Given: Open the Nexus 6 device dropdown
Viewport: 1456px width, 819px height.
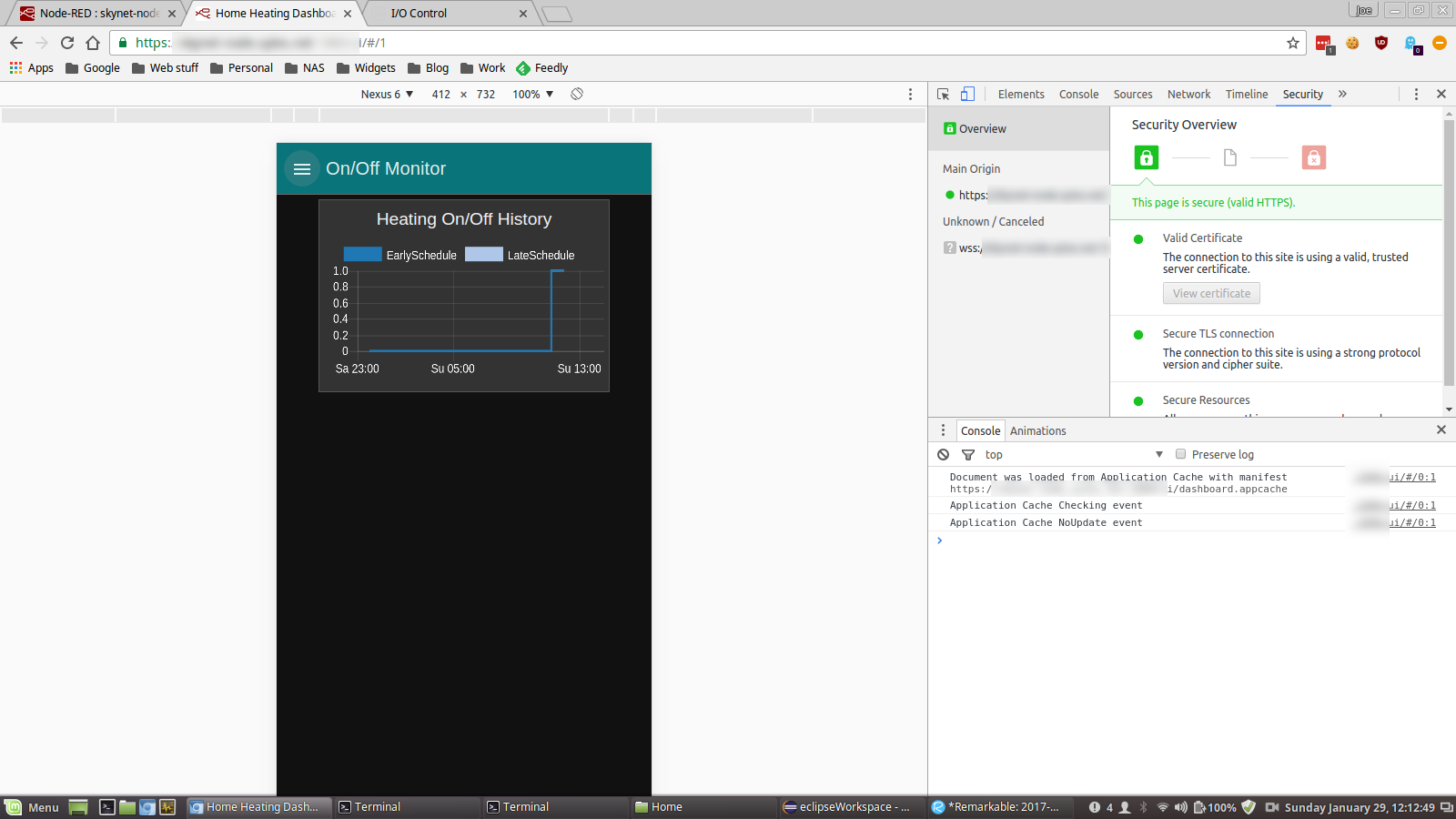Looking at the screenshot, I should (x=387, y=95).
